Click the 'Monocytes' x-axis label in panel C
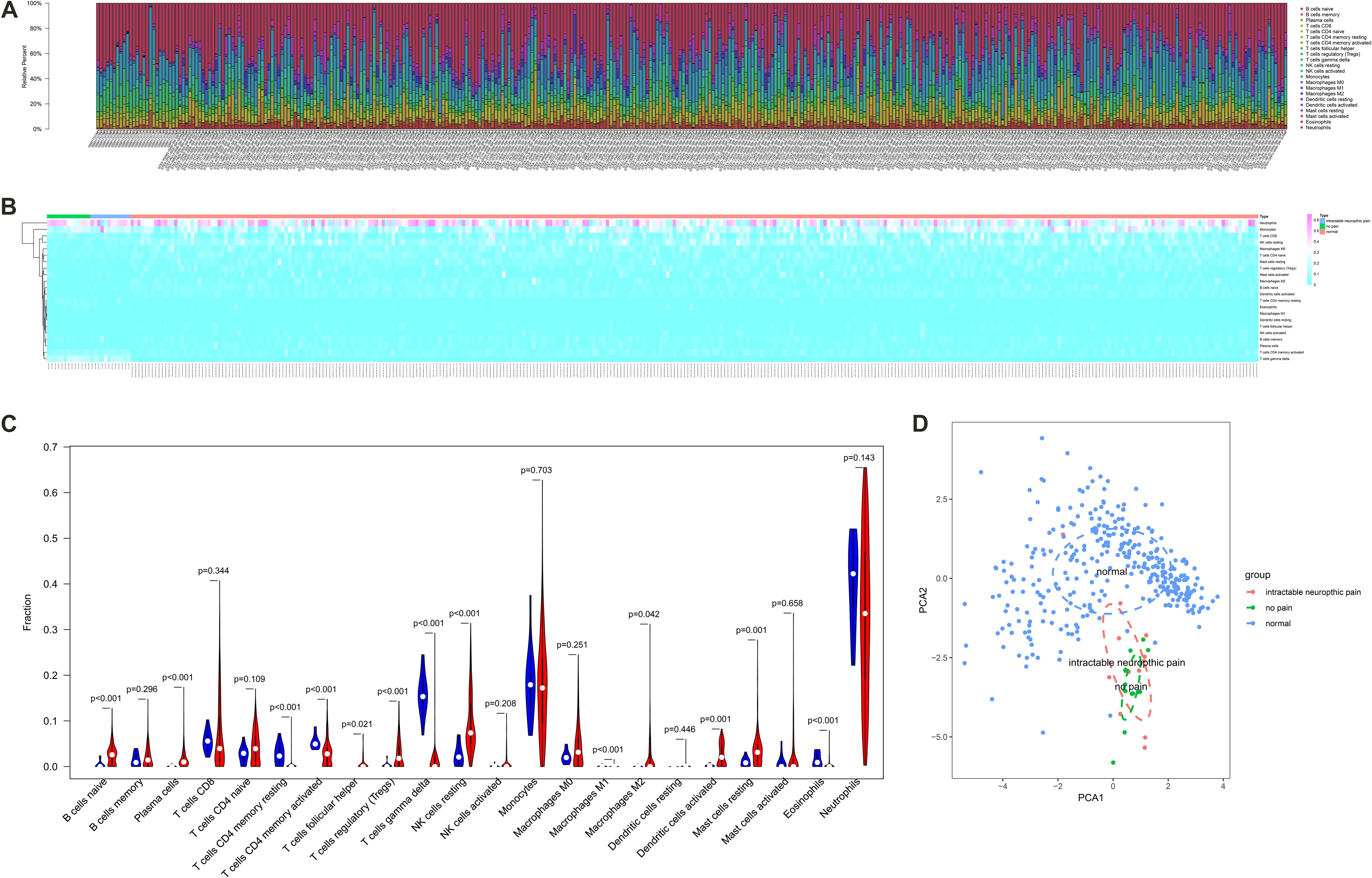The image size is (1372, 878). click(518, 797)
